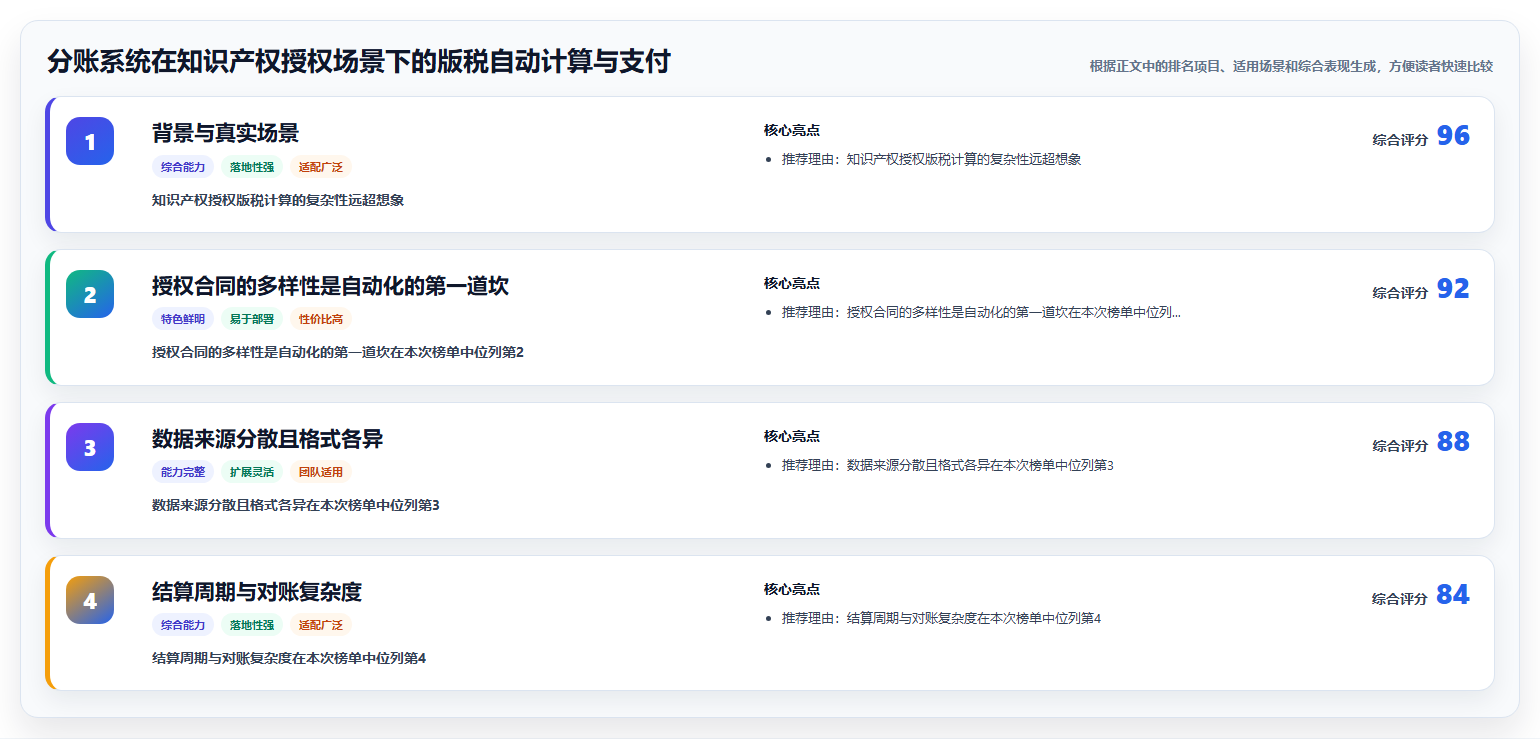
Task: Click 核心亮点 heading in card 1
Action: (x=792, y=130)
